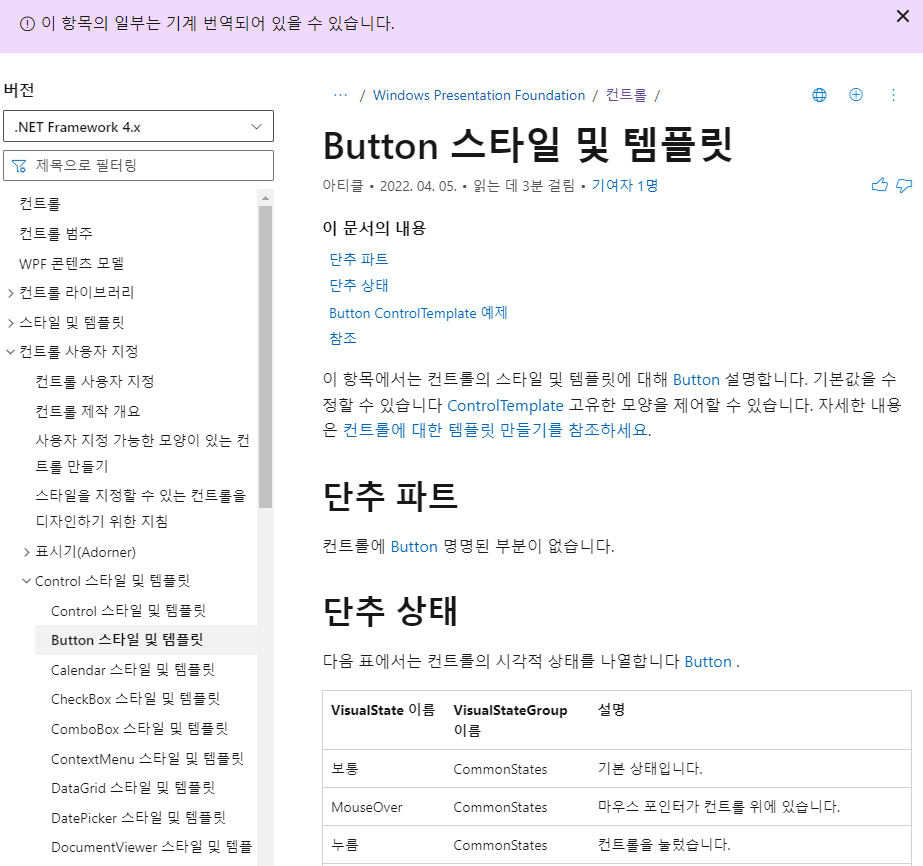This screenshot has height=866, width=923.
Task: Click the page title Button 스타일 및 템플릿
Action: click(x=528, y=145)
